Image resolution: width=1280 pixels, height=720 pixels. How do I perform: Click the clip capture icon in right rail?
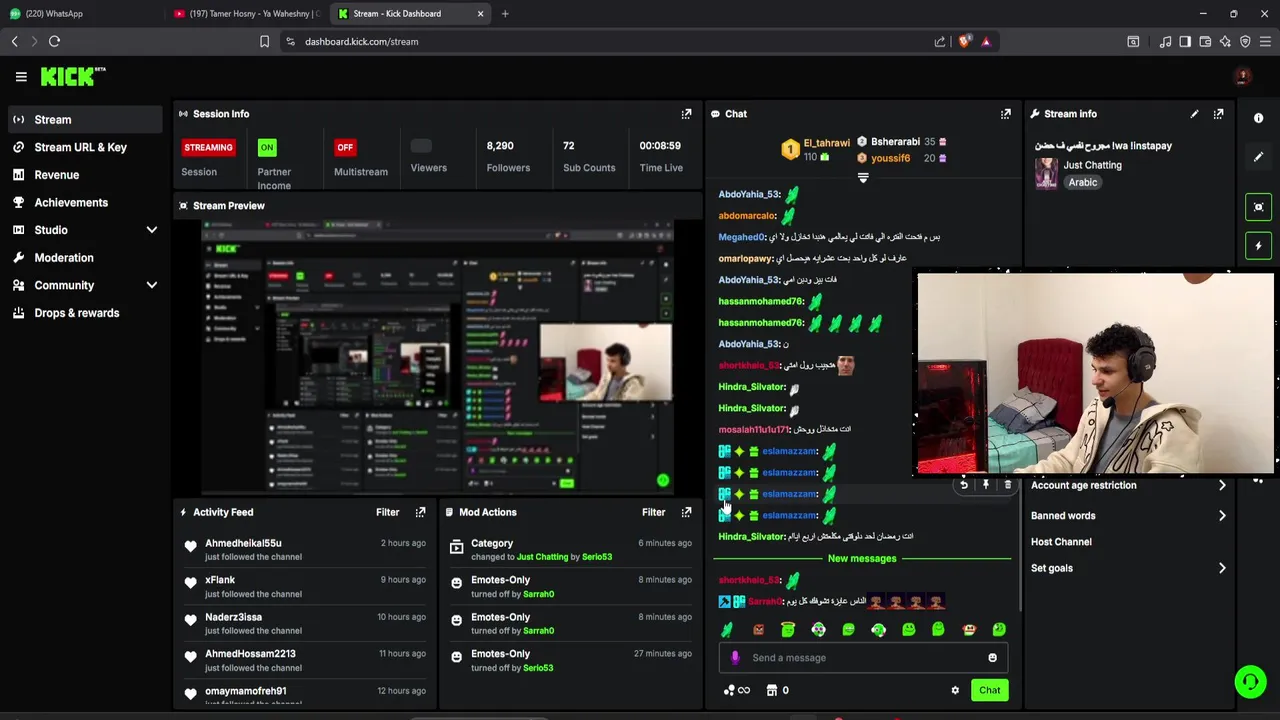(1258, 207)
